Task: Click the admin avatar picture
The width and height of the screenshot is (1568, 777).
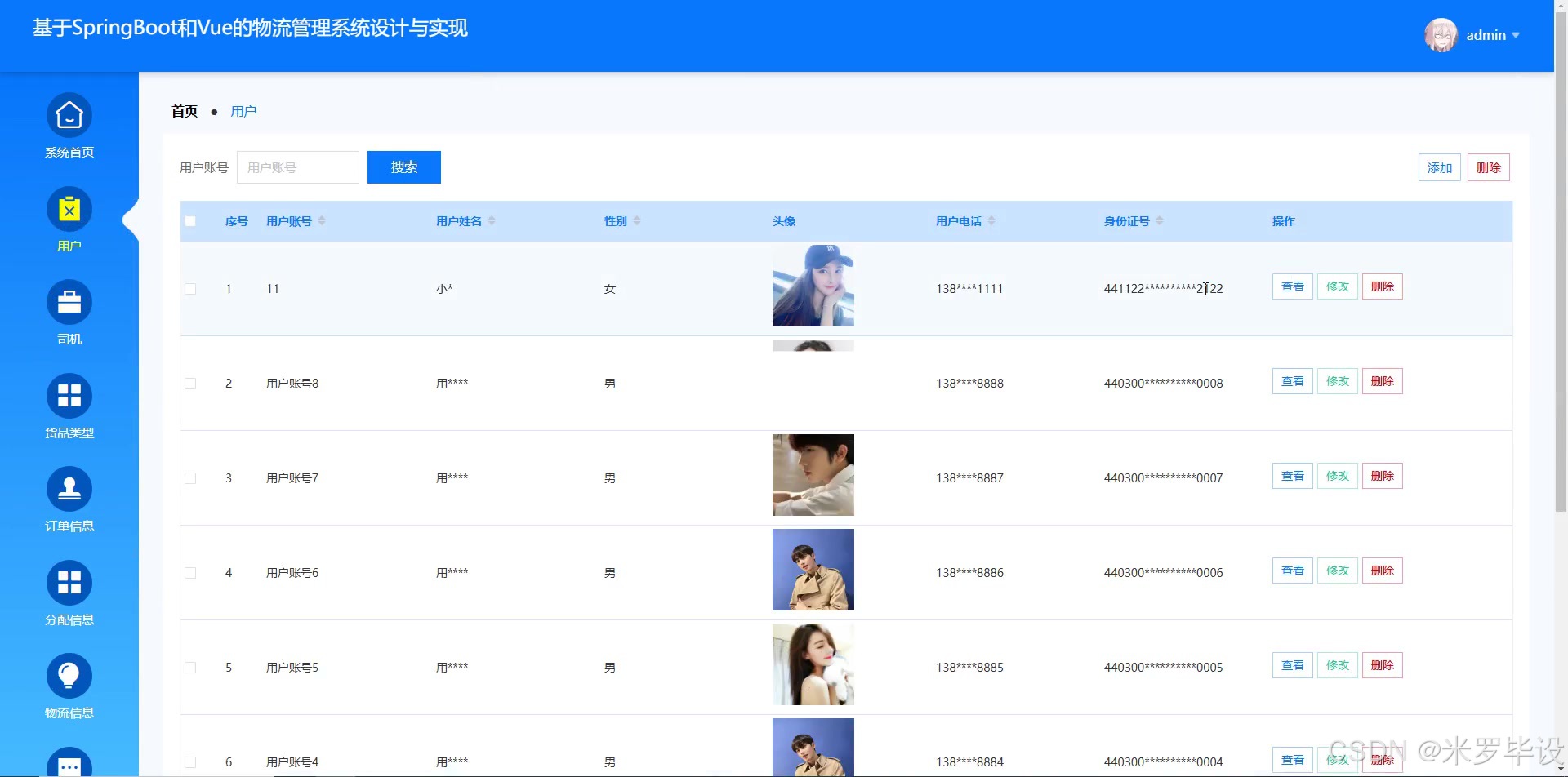Action: click(x=1441, y=35)
